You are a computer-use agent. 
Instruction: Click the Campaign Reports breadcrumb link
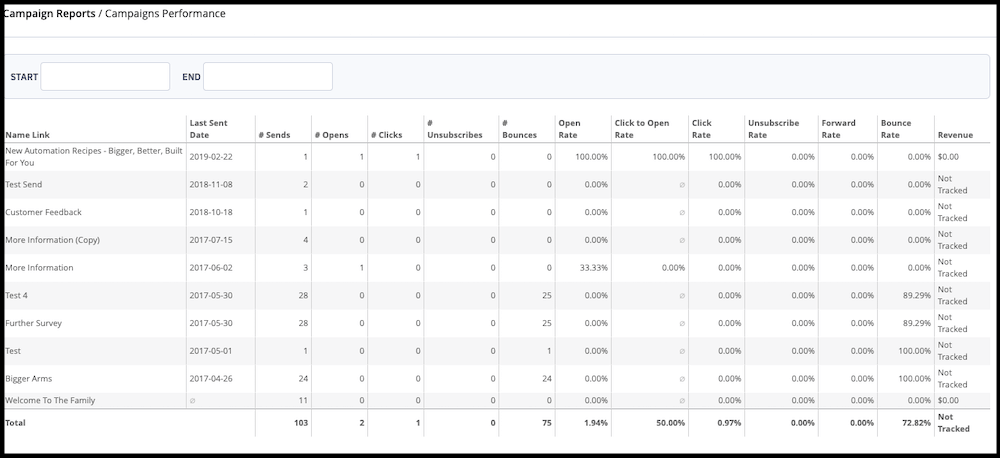49,14
